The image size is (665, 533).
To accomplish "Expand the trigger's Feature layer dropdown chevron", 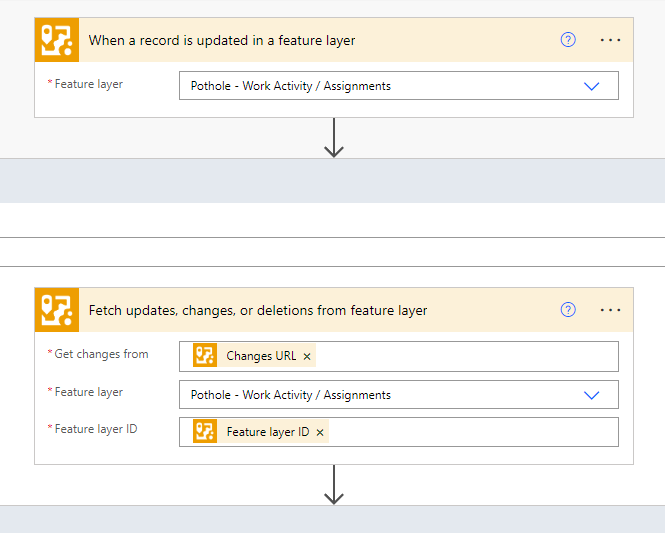I will (x=591, y=86).
